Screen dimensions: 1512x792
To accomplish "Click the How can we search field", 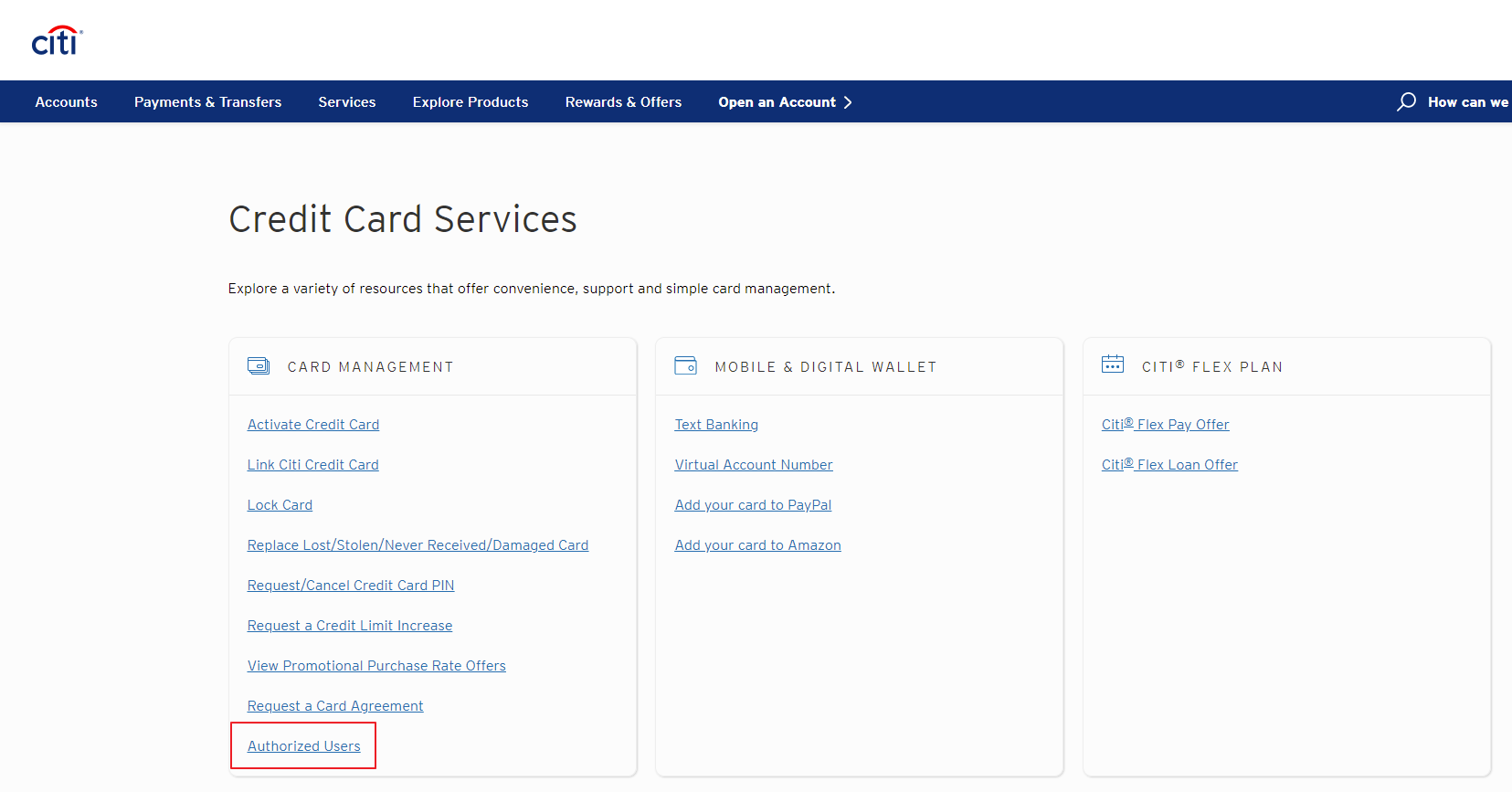I will pos(1467,102).
